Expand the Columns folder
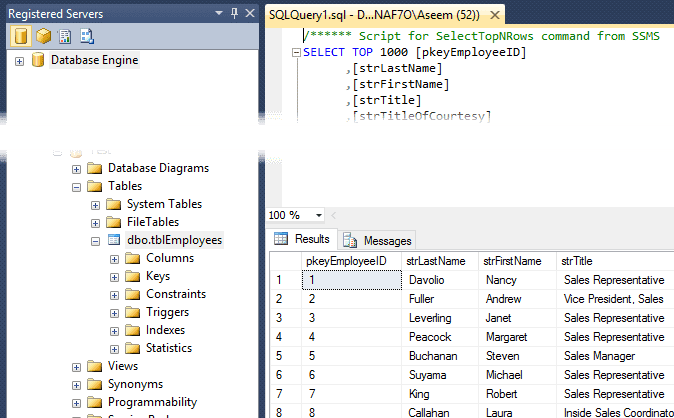The image size is (674, 418). click(114, 258)
